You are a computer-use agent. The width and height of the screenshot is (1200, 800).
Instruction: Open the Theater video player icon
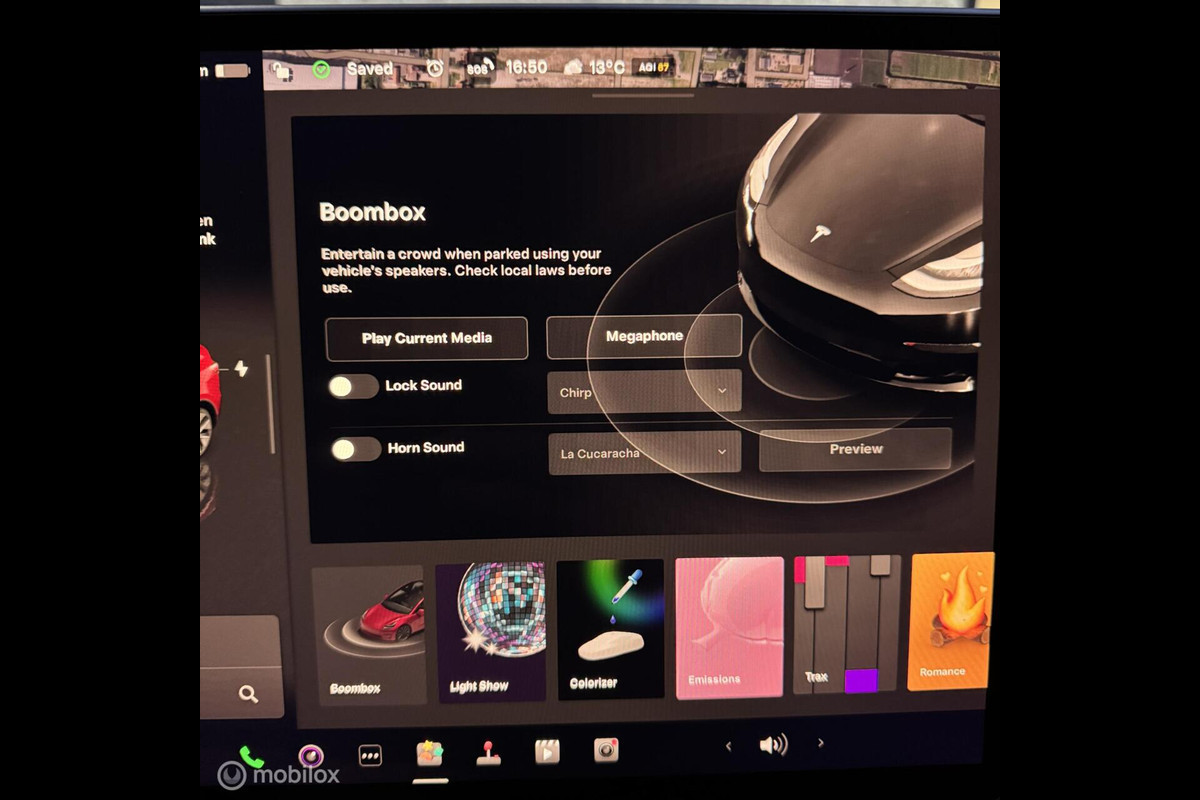tap(547, 751)
